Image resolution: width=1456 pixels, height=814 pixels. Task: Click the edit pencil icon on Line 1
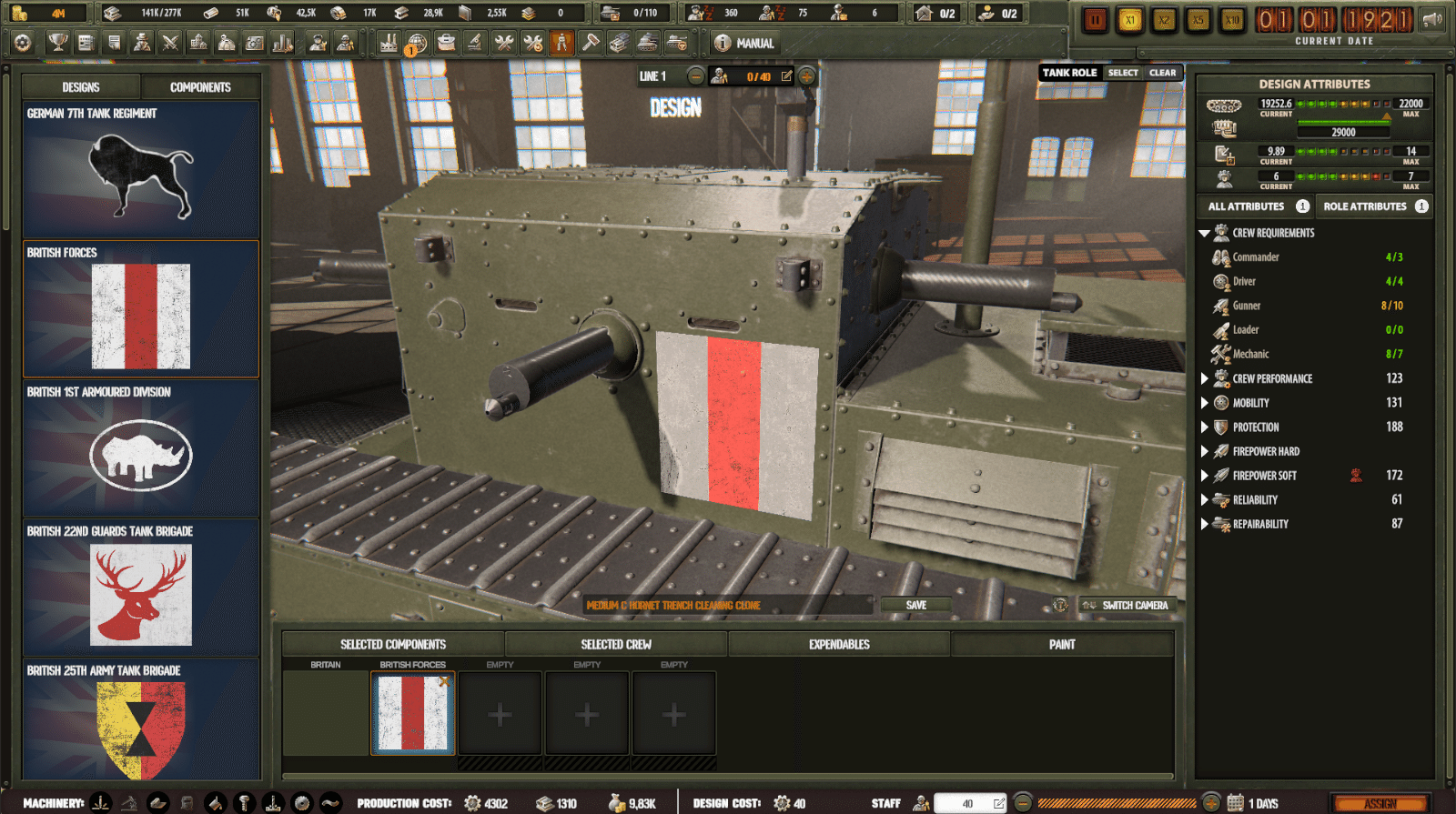(786, 76)
